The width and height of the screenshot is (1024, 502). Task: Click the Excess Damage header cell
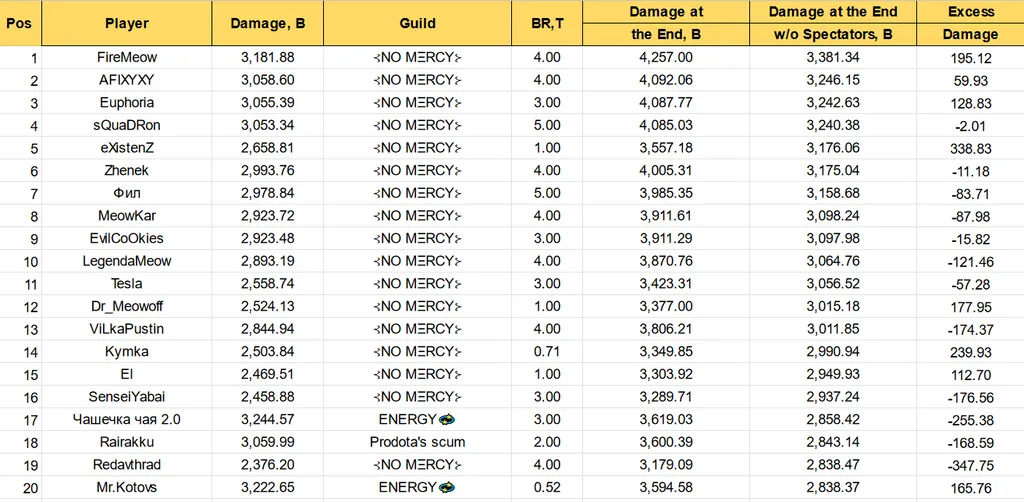tap(970, 24)
